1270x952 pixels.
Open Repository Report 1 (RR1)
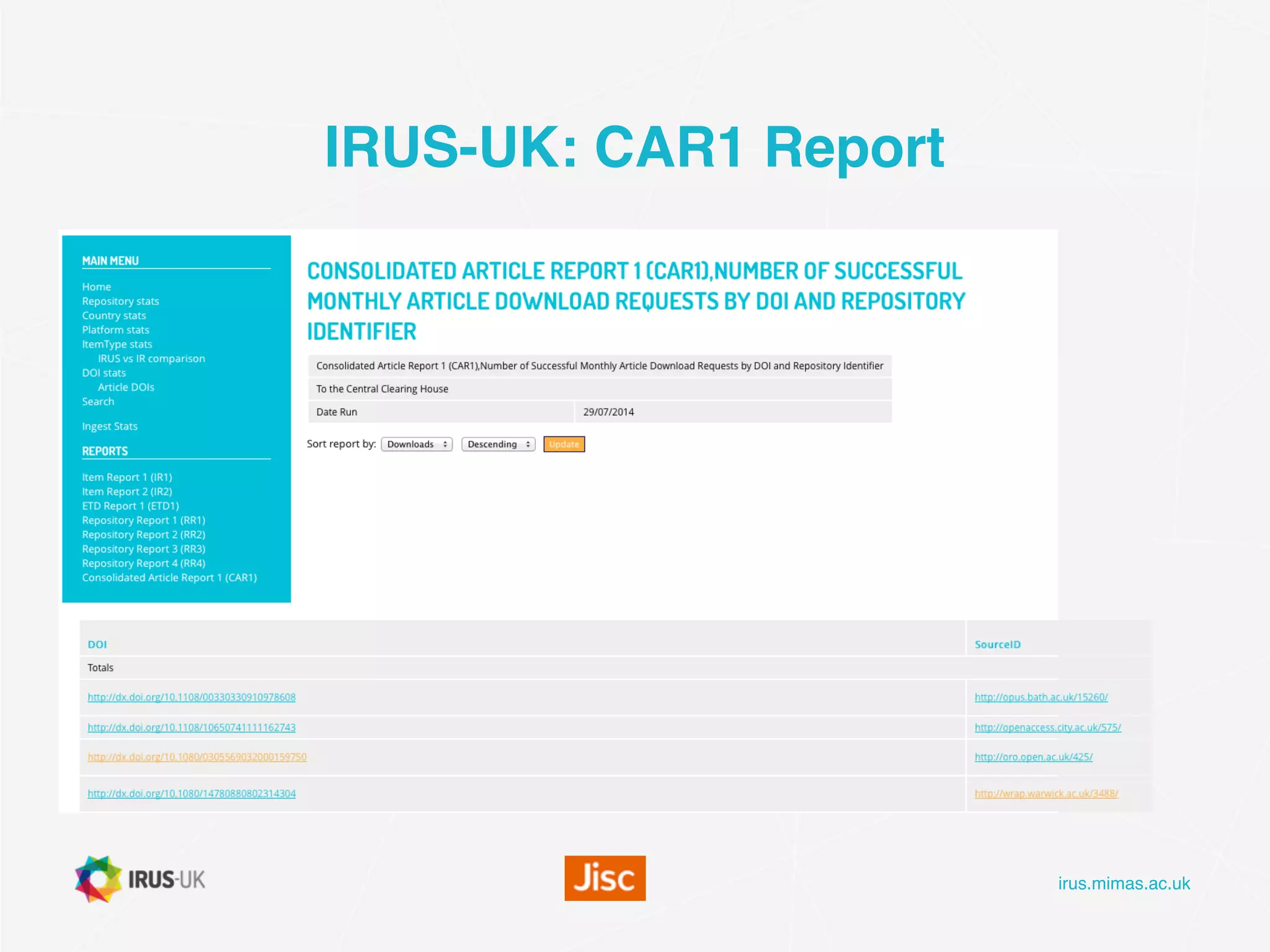point(143,520)
